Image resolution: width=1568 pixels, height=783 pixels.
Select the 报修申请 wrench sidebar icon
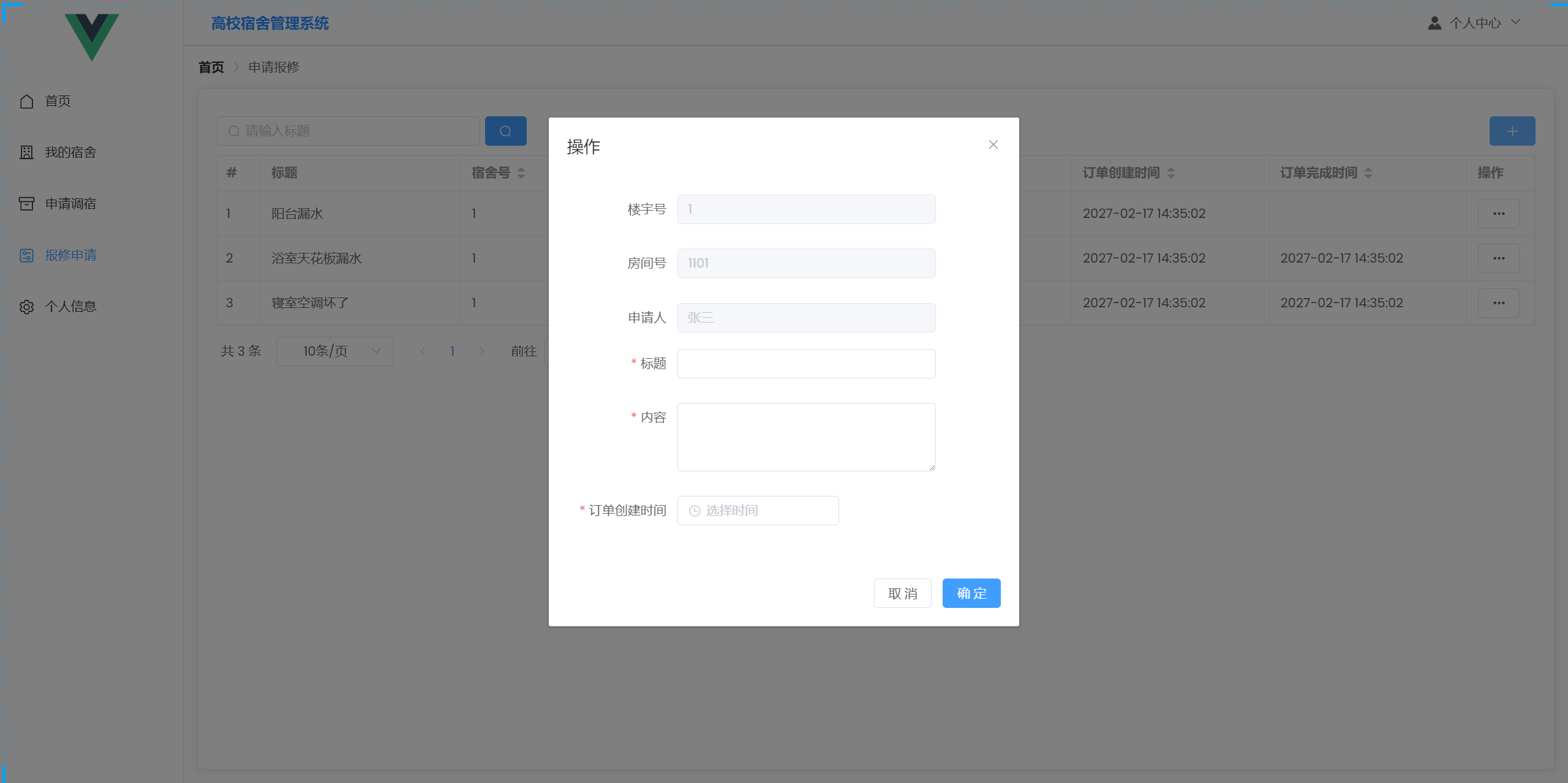click(x=26, y=255)
